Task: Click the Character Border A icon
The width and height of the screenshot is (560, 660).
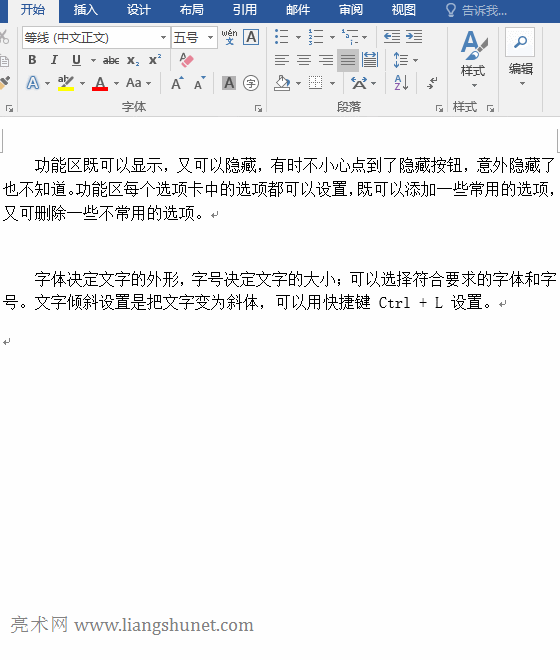Action: pos(251,37)
